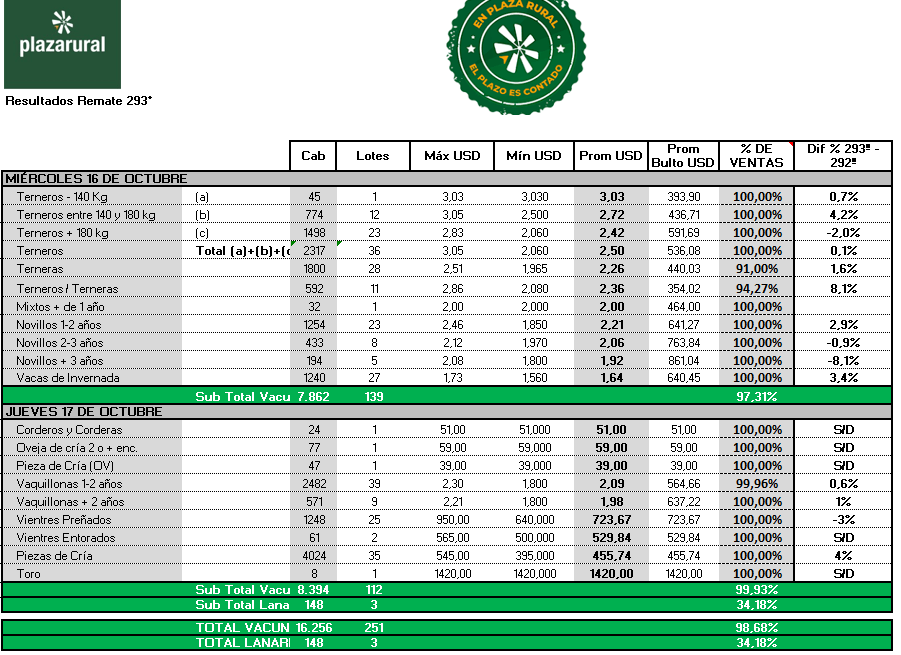This screenshot has width=901, height=655.
Task: Select the 'Novillos 1-2 años' label
Action: 59,325
